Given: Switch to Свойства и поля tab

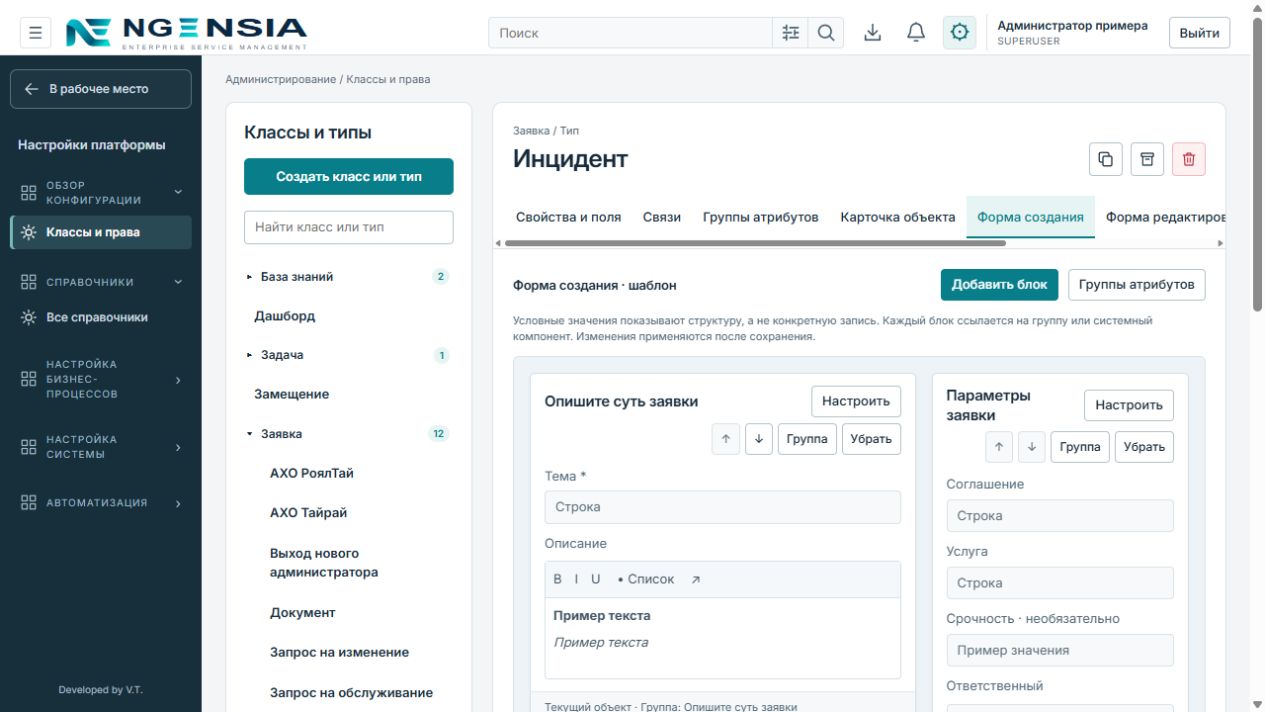Looking at the screenshot, I should [568, 217].
